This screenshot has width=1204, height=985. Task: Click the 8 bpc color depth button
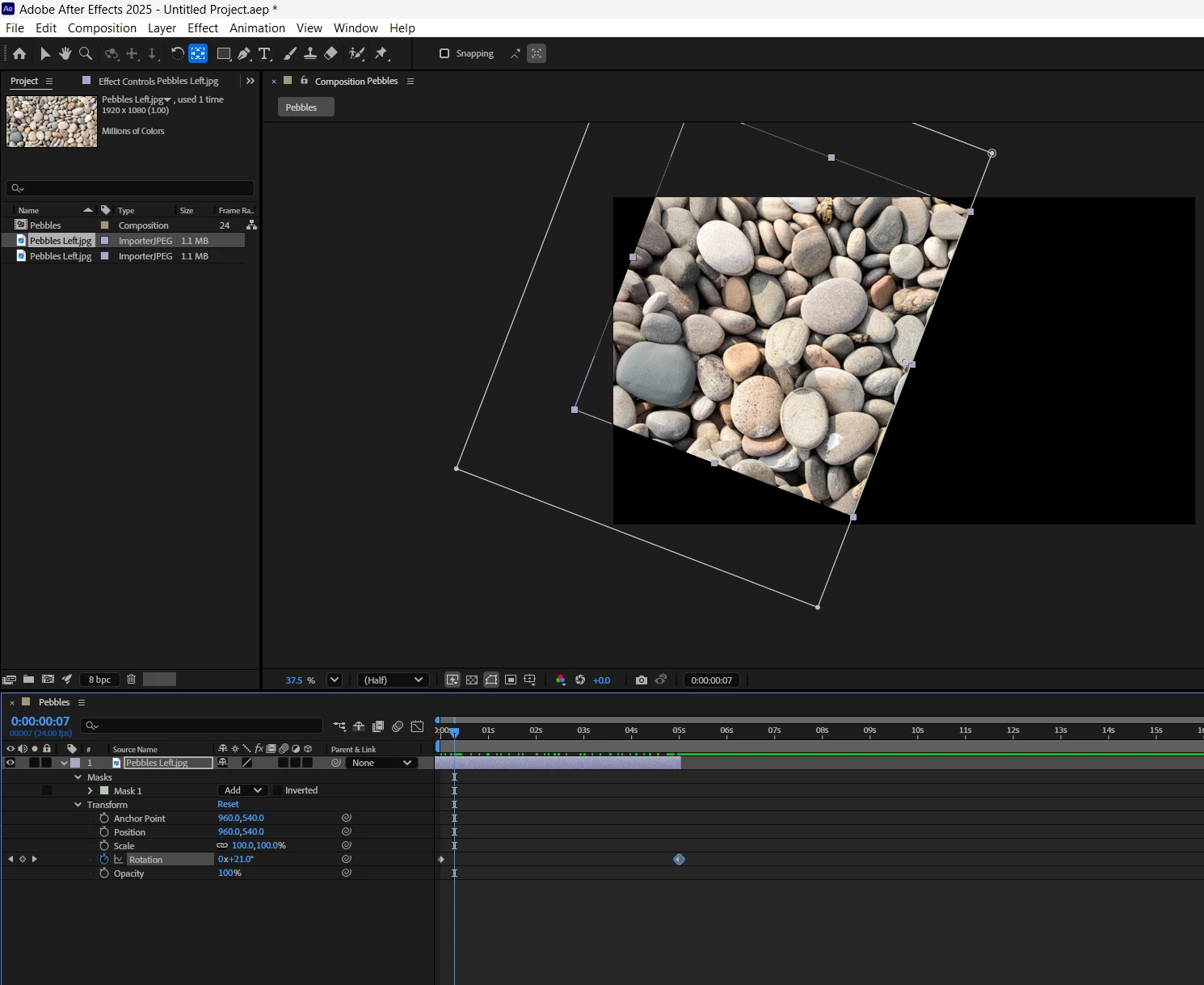(100, 680)
